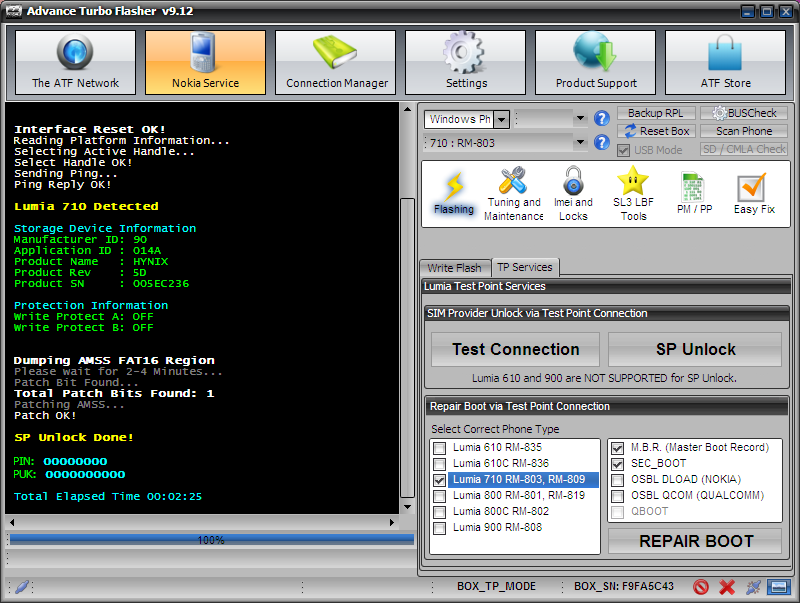
Task: Click the blue window icon in status bar
Action: tap(779, 587)
